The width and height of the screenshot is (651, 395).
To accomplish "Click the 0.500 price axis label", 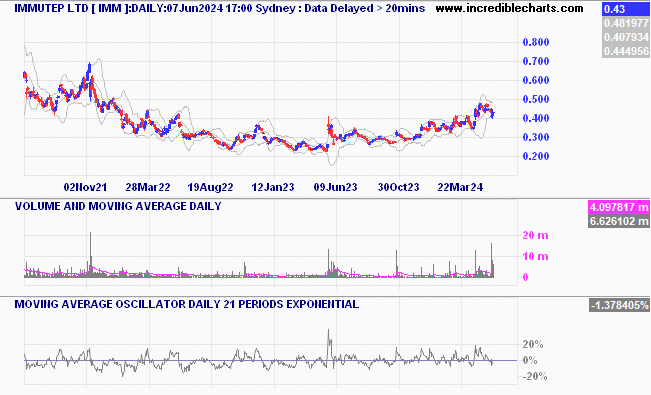I will point(536,99).
